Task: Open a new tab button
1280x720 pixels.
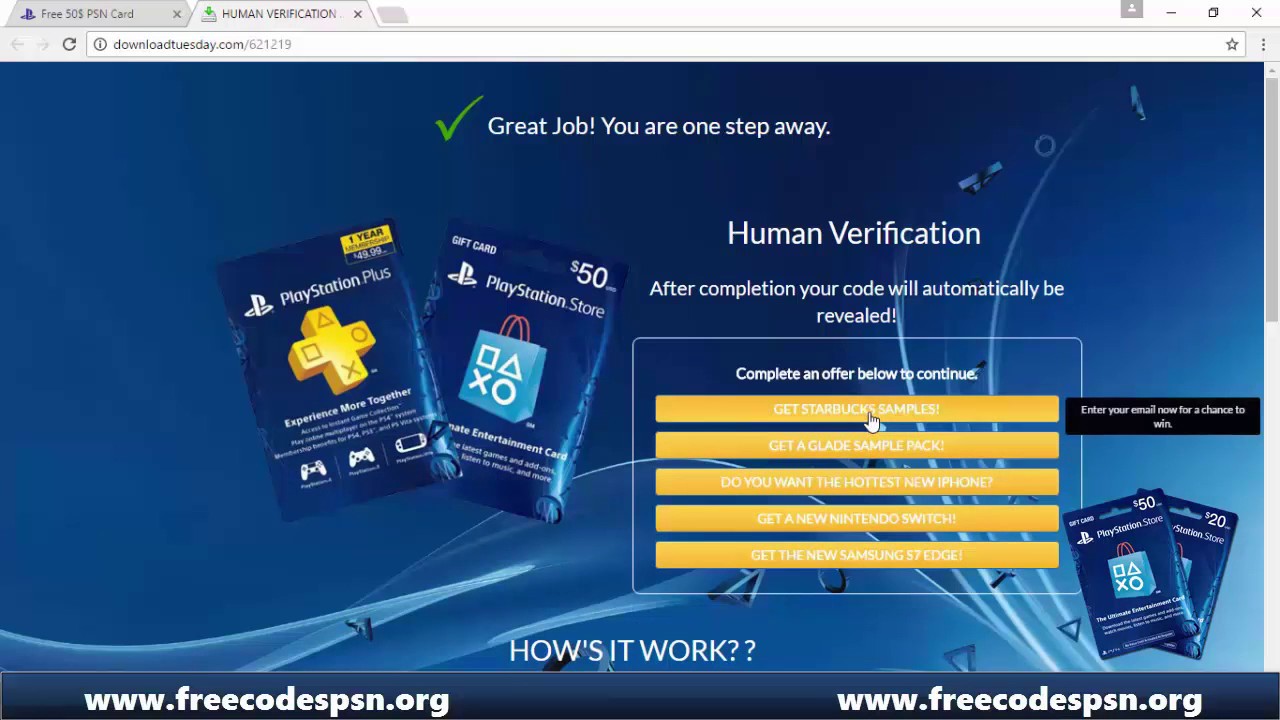Action: (392, 15)
